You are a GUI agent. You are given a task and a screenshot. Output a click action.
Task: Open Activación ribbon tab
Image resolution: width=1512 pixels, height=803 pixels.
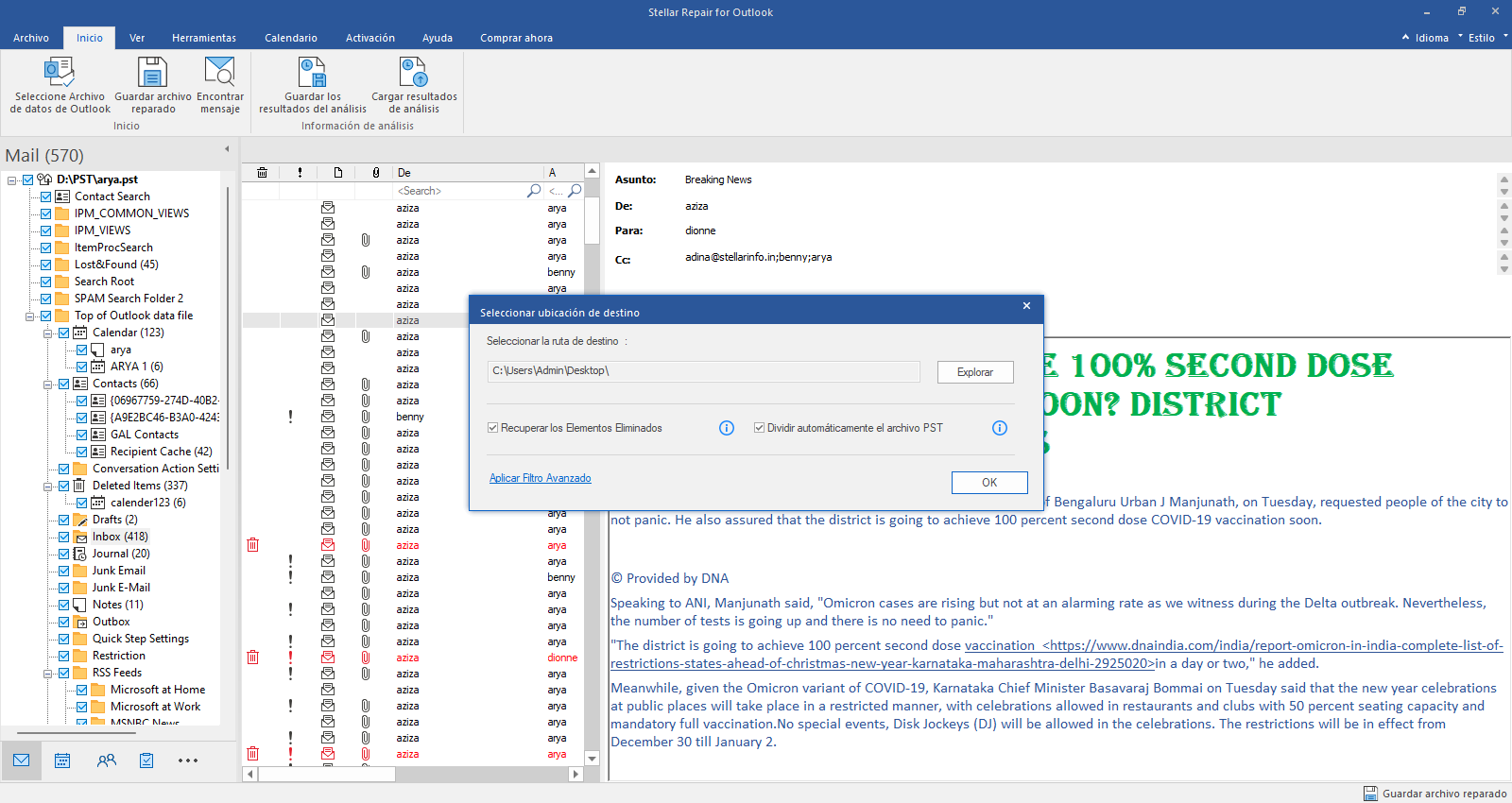(370, 38)
